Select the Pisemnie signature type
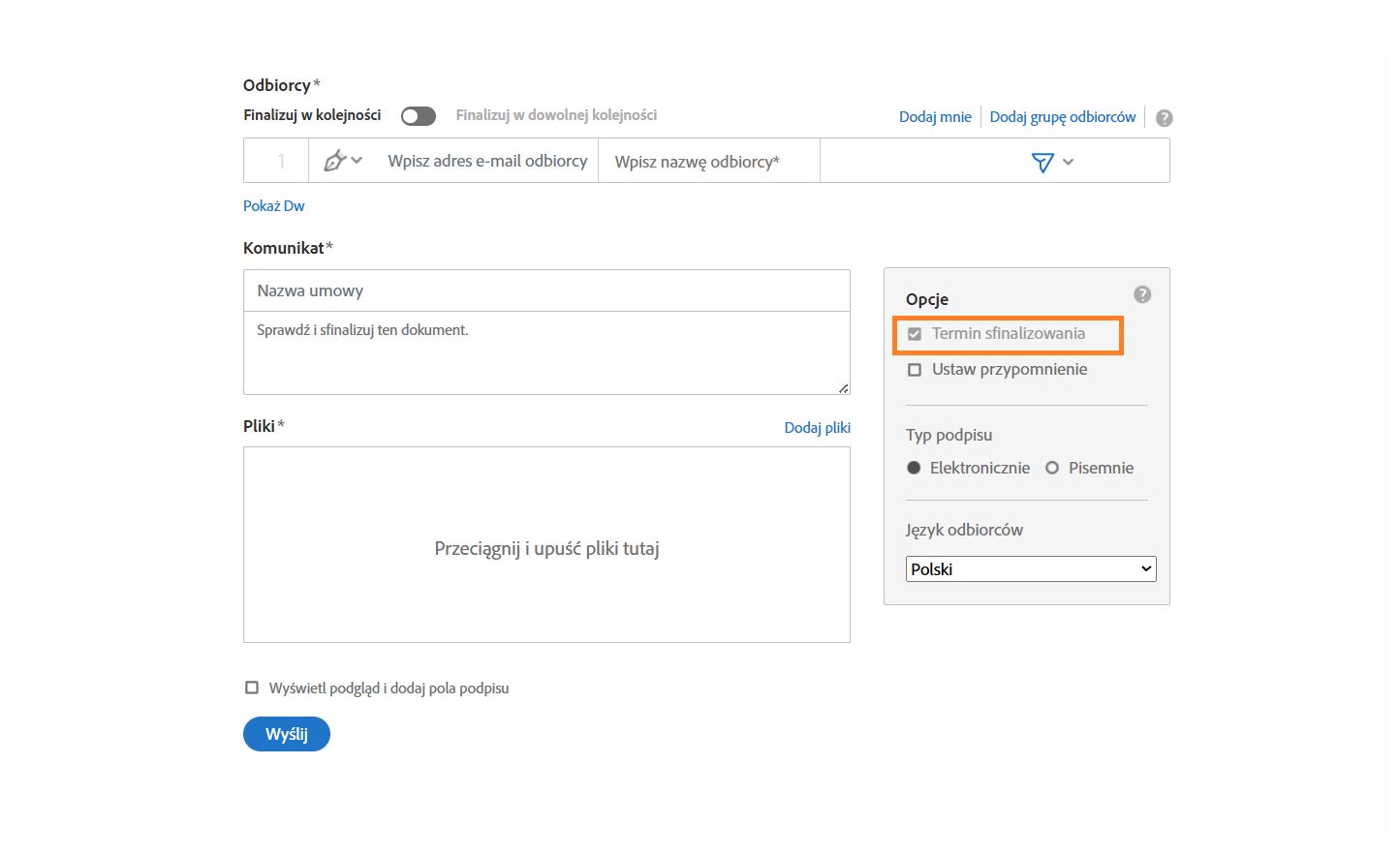Image resolution: width=1400 pixels, height=856 pixels. (x=1052, y=468)
